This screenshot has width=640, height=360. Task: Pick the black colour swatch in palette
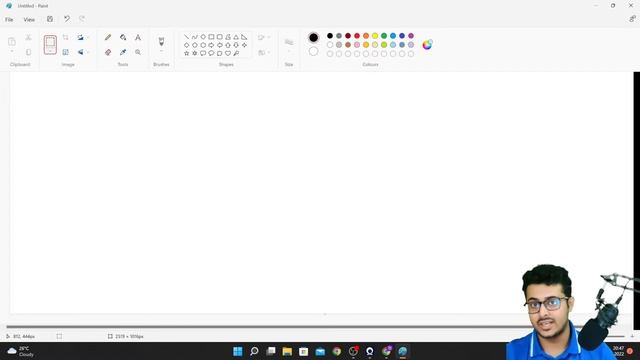(x=330, y=36)
